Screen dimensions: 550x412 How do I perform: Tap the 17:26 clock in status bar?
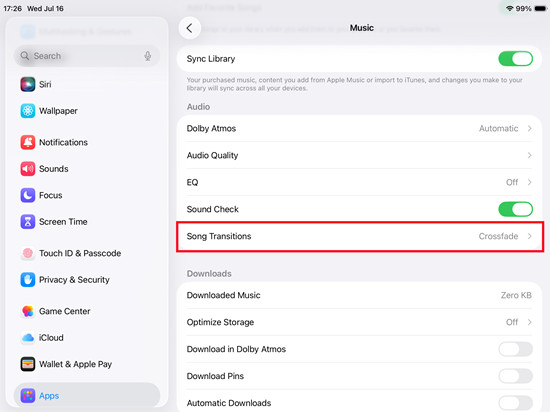tap(13, 8)
